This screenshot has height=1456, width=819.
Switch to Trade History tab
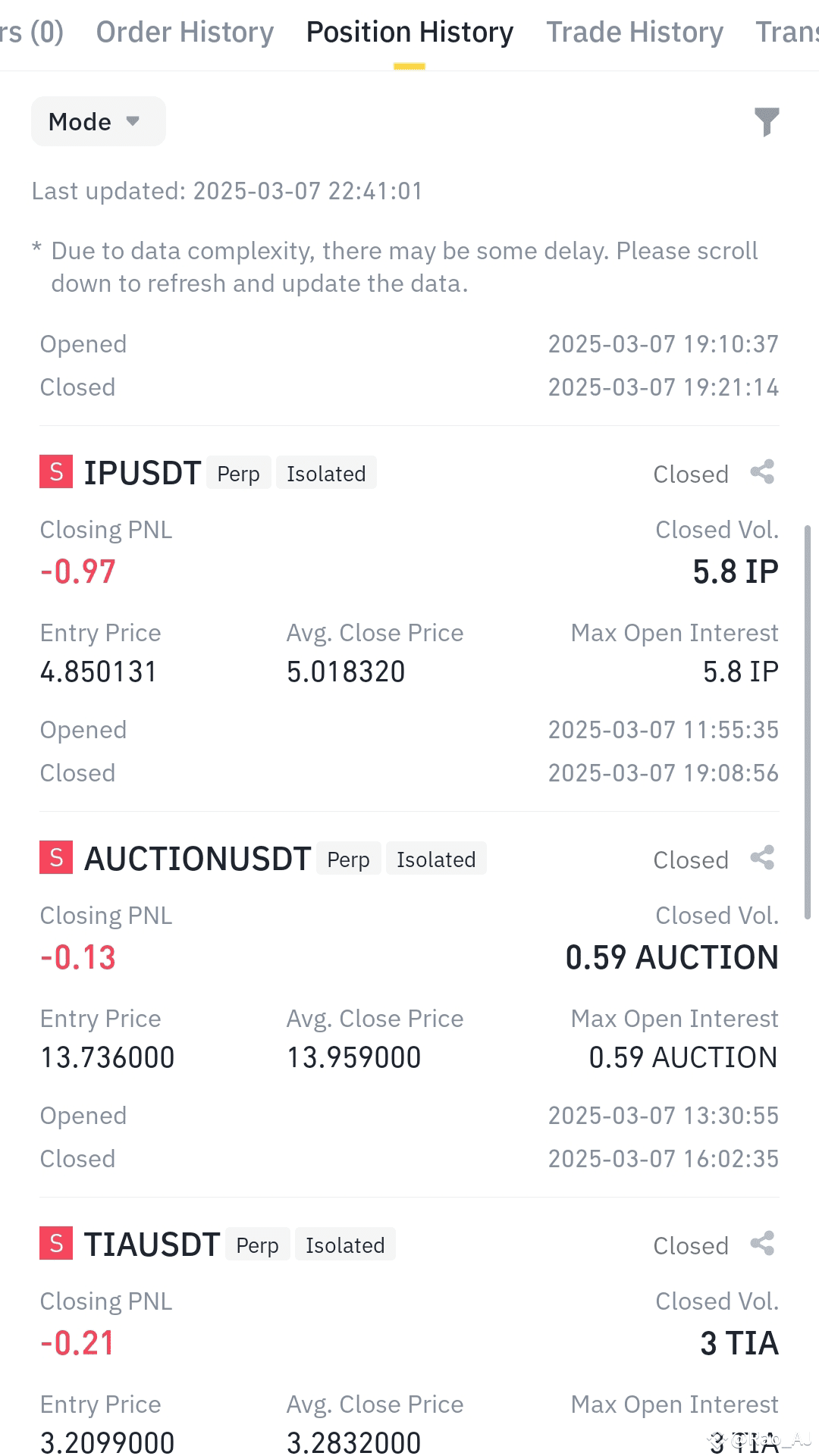tap(635, 33)
